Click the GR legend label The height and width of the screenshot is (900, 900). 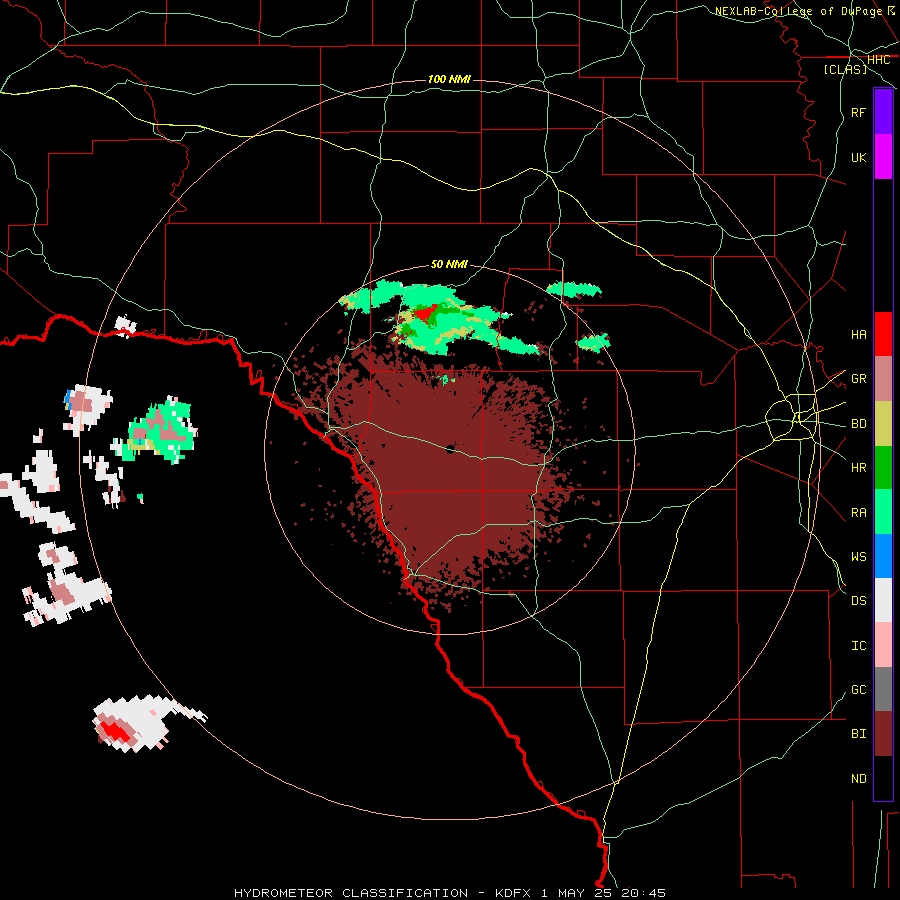[x=858, y=379]
